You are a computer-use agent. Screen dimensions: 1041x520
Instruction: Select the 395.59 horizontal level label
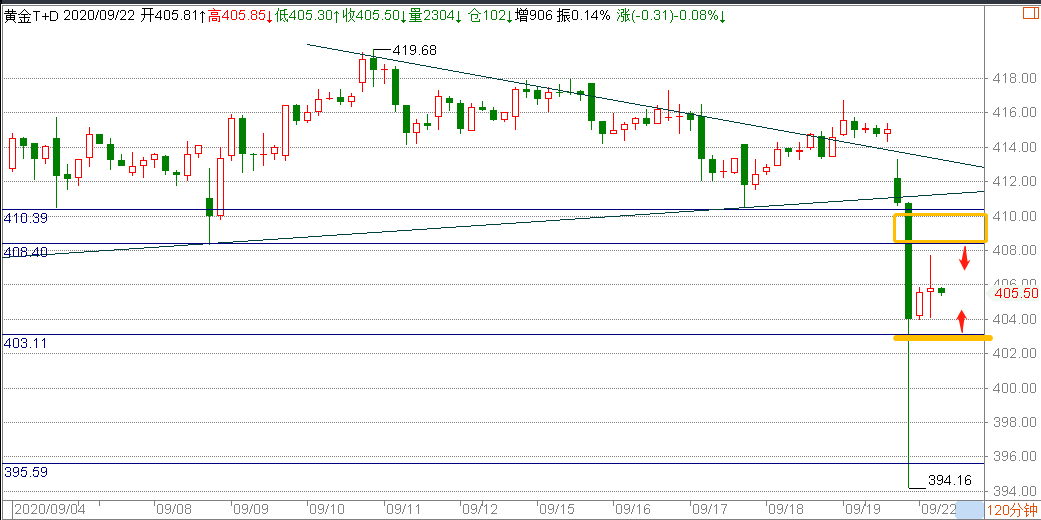(26, 472)
